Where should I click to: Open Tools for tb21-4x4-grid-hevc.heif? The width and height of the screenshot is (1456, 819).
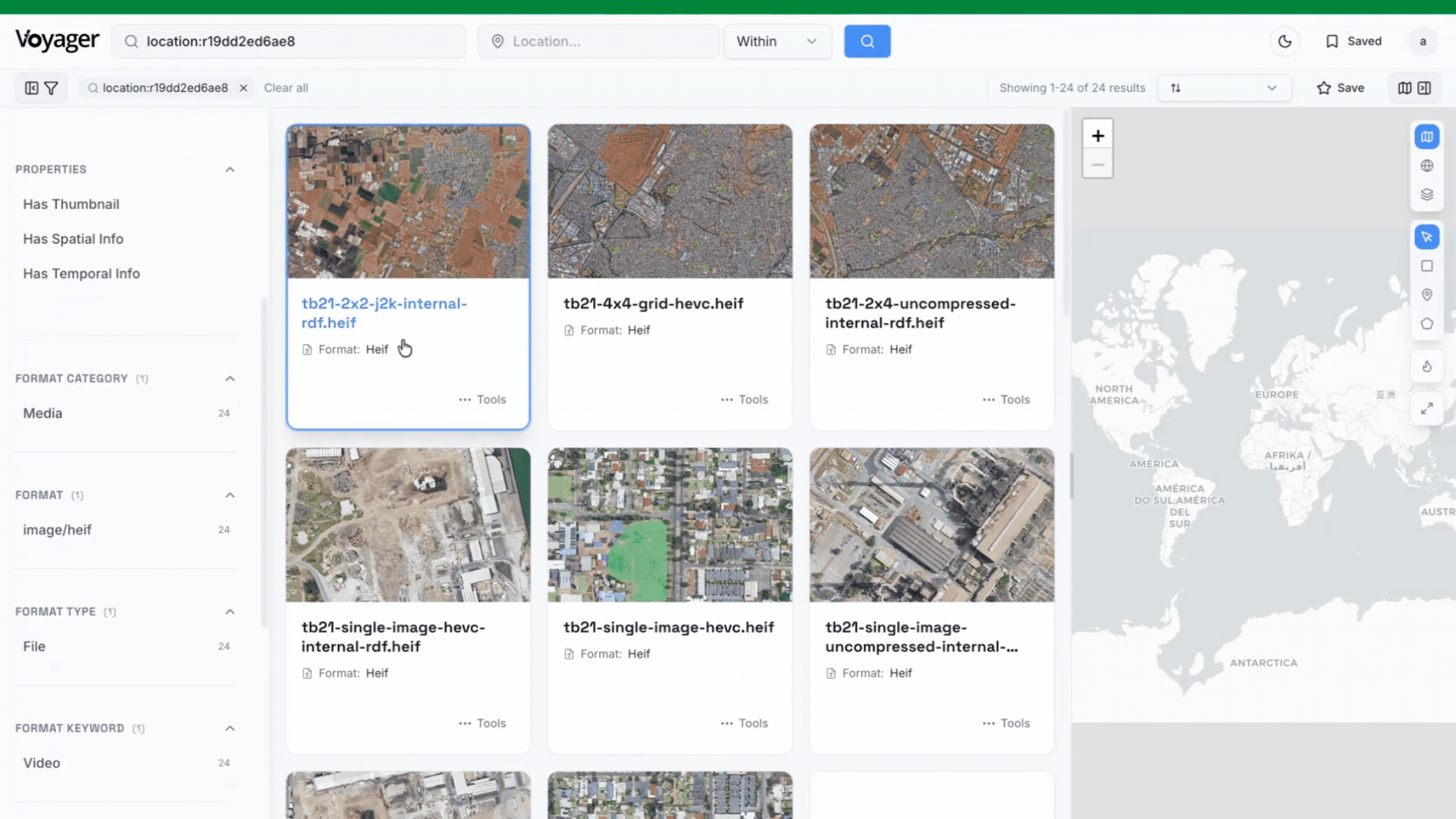pyautogui.click(x=744, y=400)
